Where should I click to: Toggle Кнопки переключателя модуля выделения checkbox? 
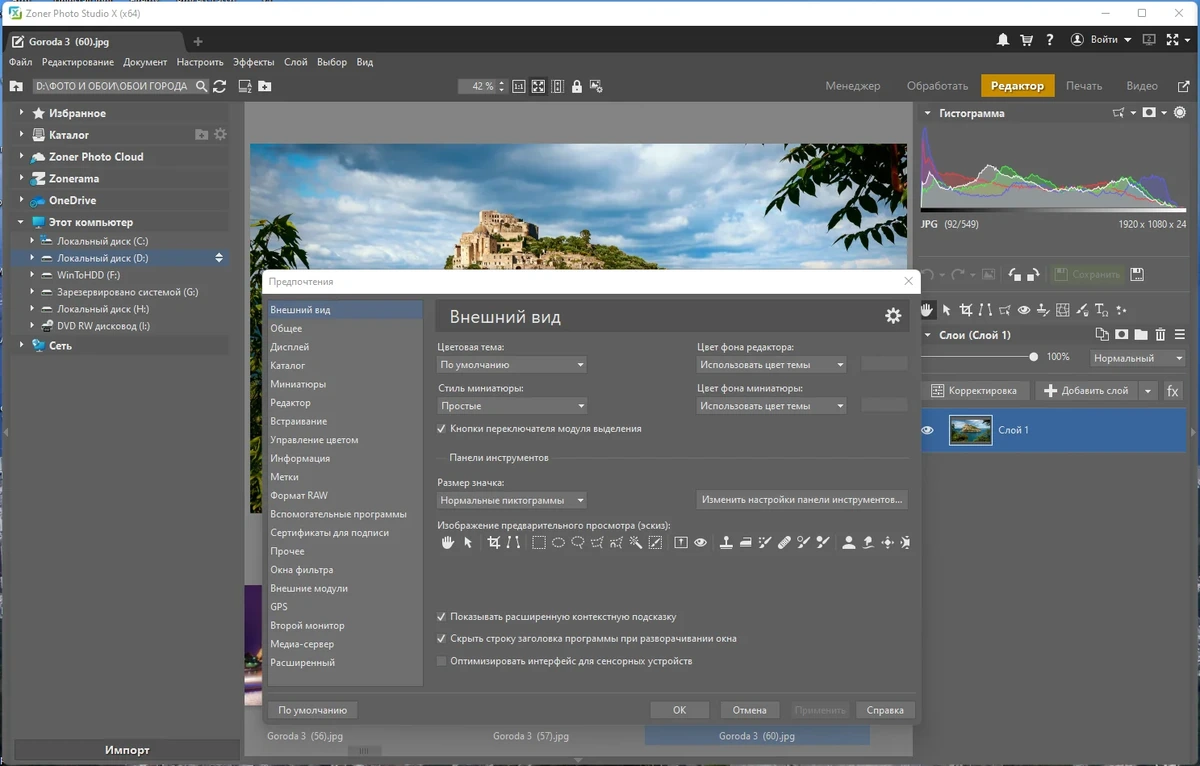[x=442, y=428]
